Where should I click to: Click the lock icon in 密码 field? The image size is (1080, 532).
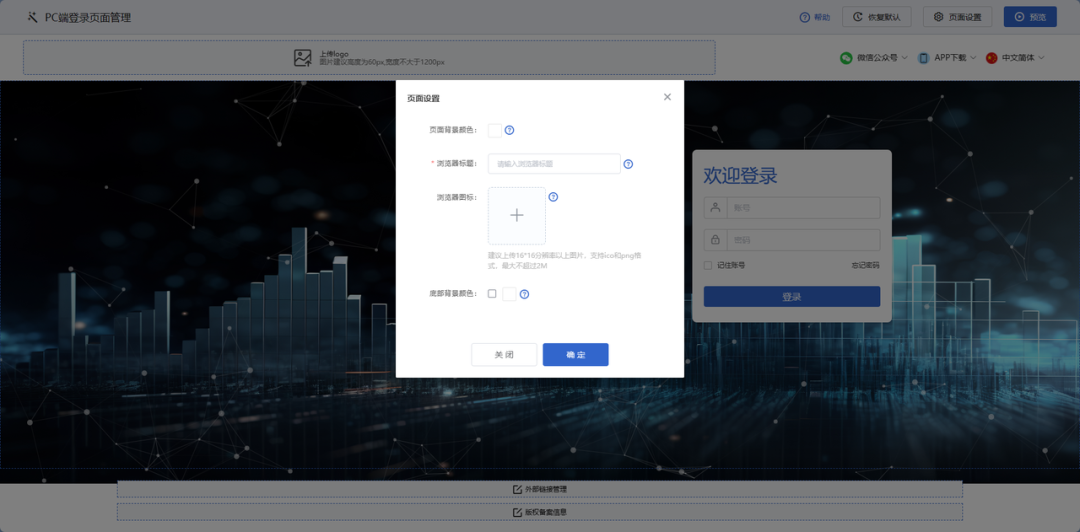coord(715,240)
